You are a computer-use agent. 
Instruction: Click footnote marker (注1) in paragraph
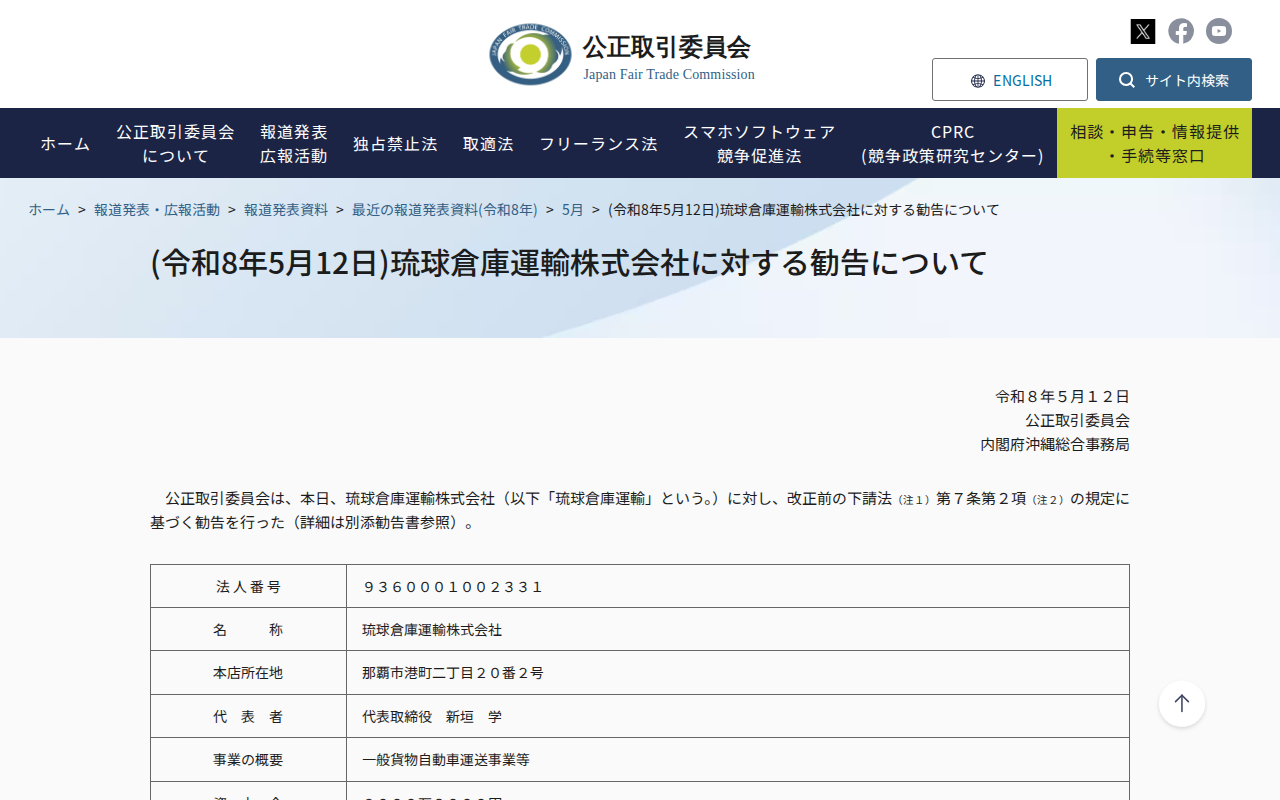[x=914, y=499]
